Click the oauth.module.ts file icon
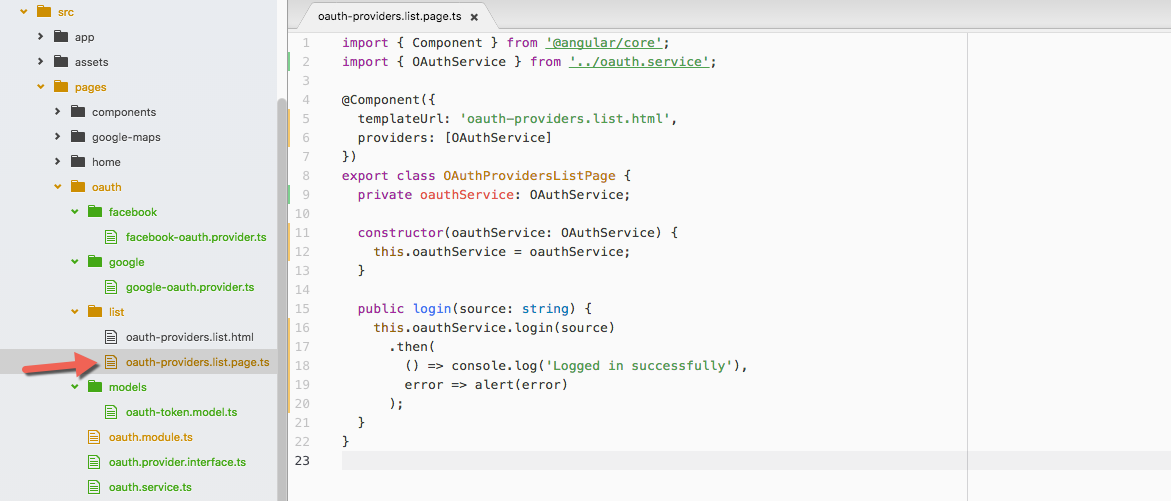 94,437
